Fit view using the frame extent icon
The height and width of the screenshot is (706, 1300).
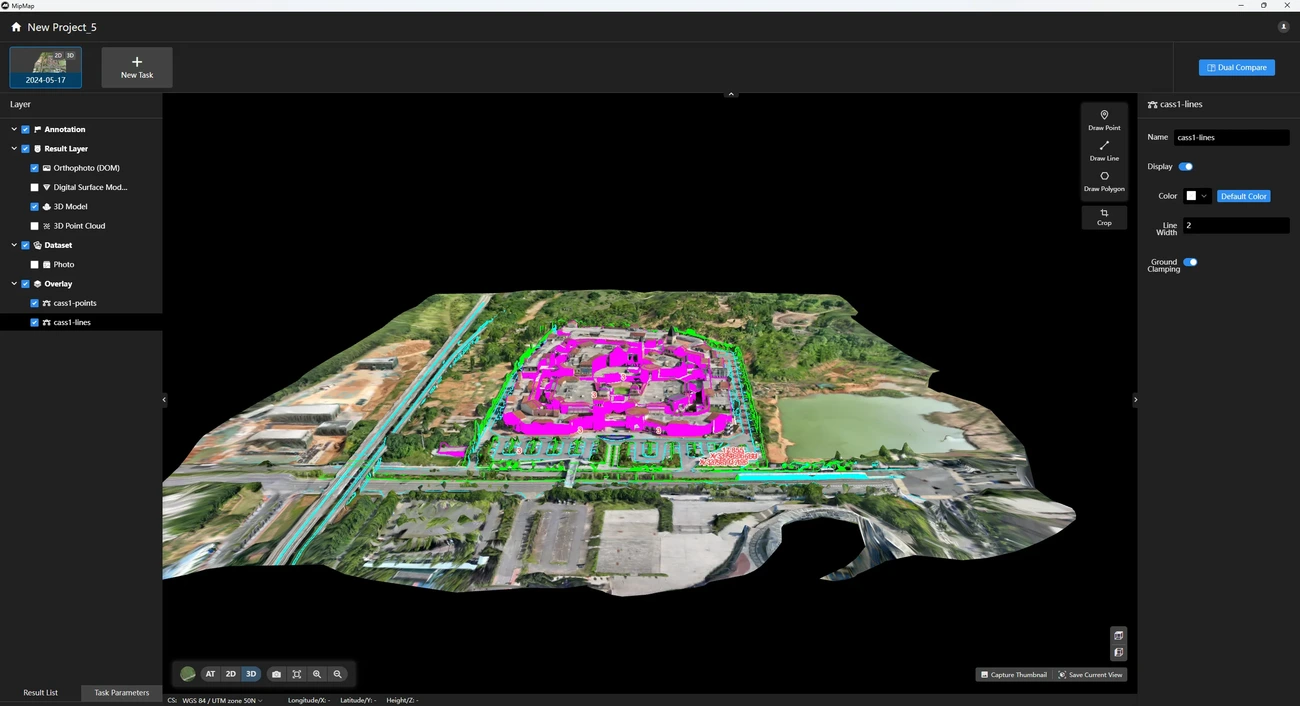(x=297, y=674)
